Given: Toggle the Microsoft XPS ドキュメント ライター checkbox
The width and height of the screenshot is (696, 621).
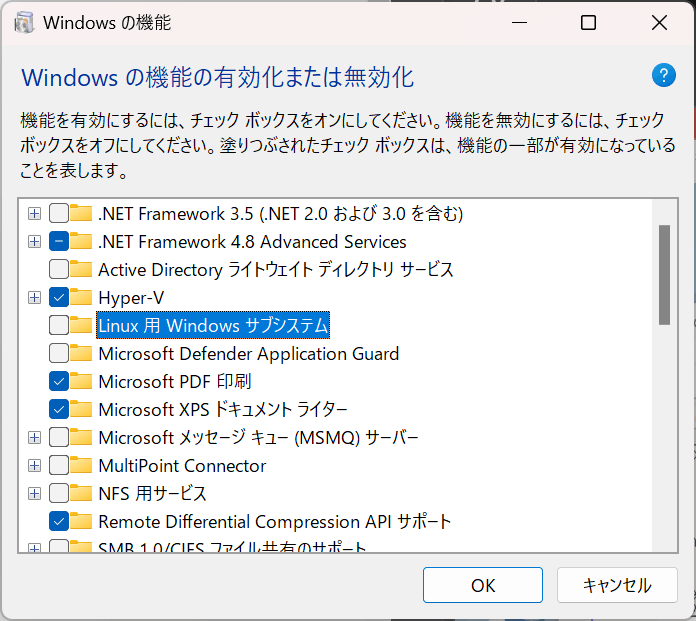Looking at the screenshot, I should [x=59, y=409].
